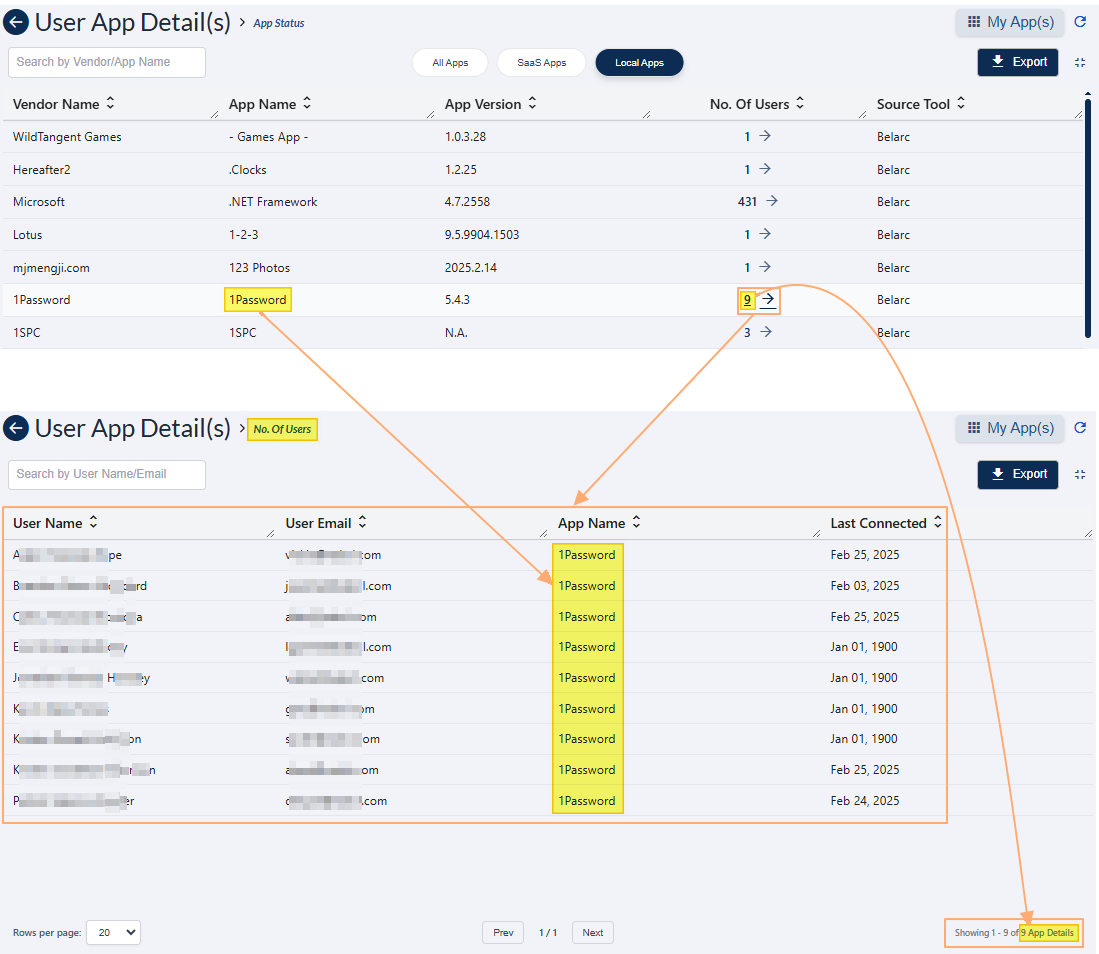Sort the user list by User Email
This screenshot has height=954, width=1099.
point(362,523)
